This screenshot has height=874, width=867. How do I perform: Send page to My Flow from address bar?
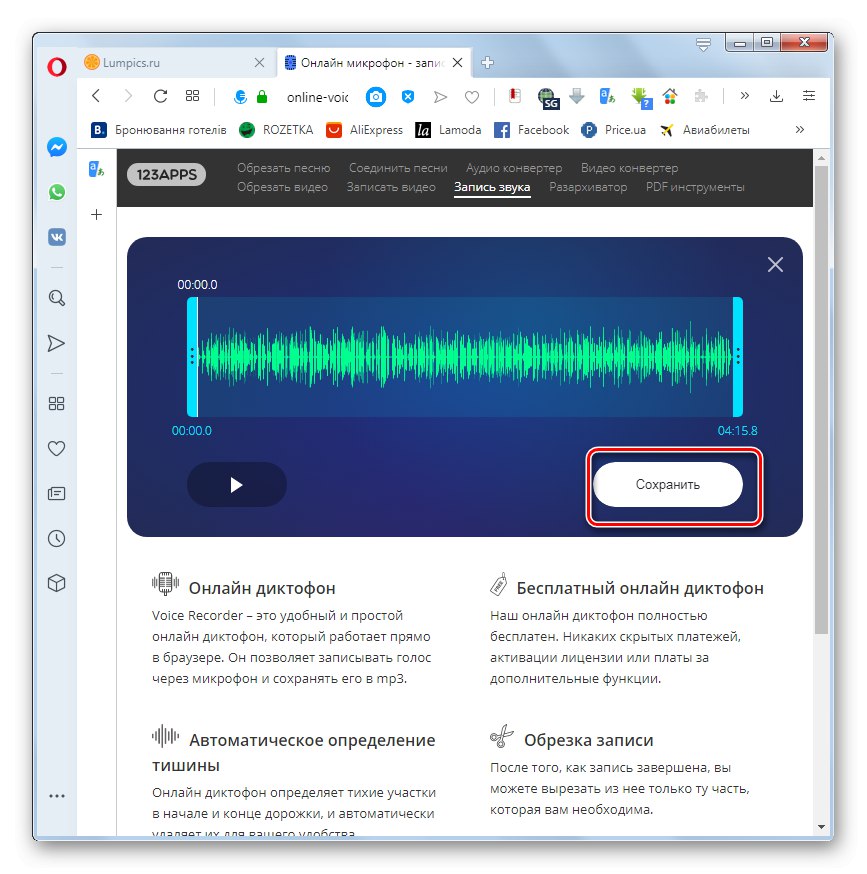[440, 98]
